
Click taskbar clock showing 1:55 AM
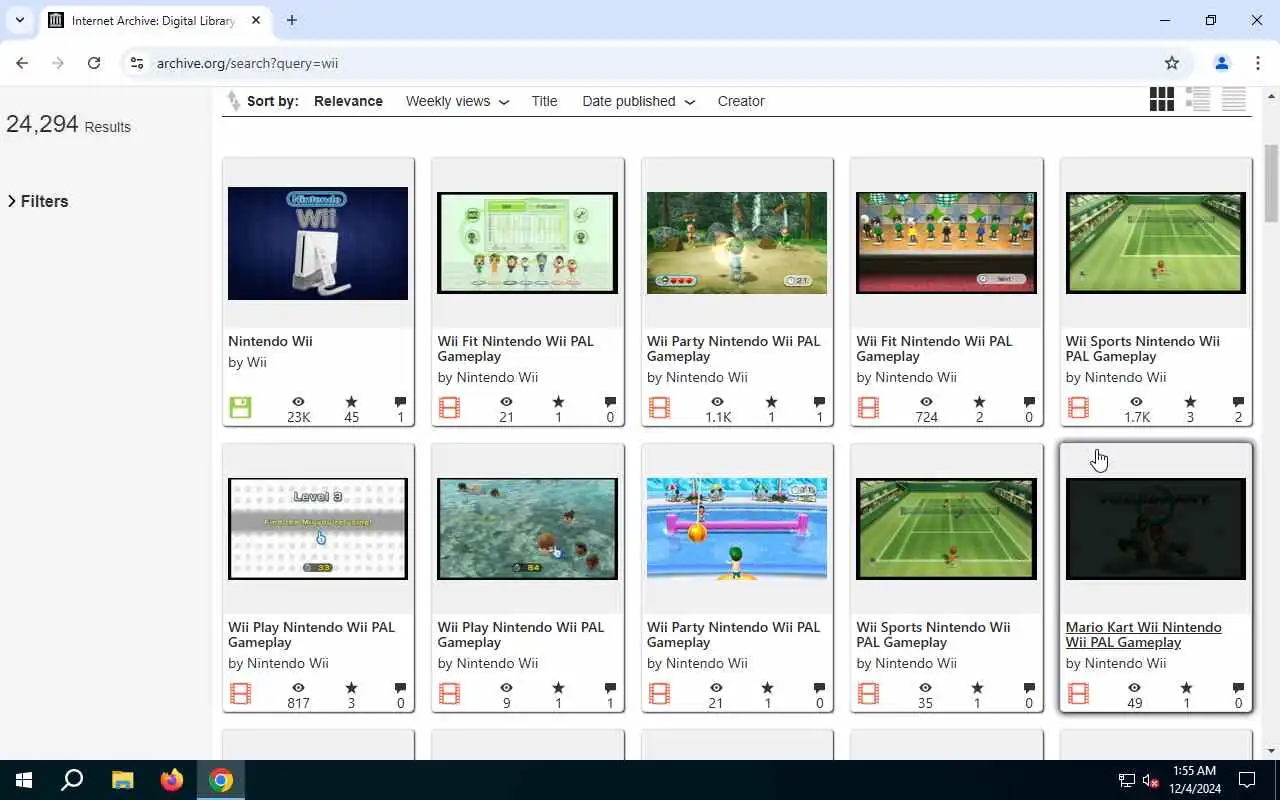coord(1193,780)
